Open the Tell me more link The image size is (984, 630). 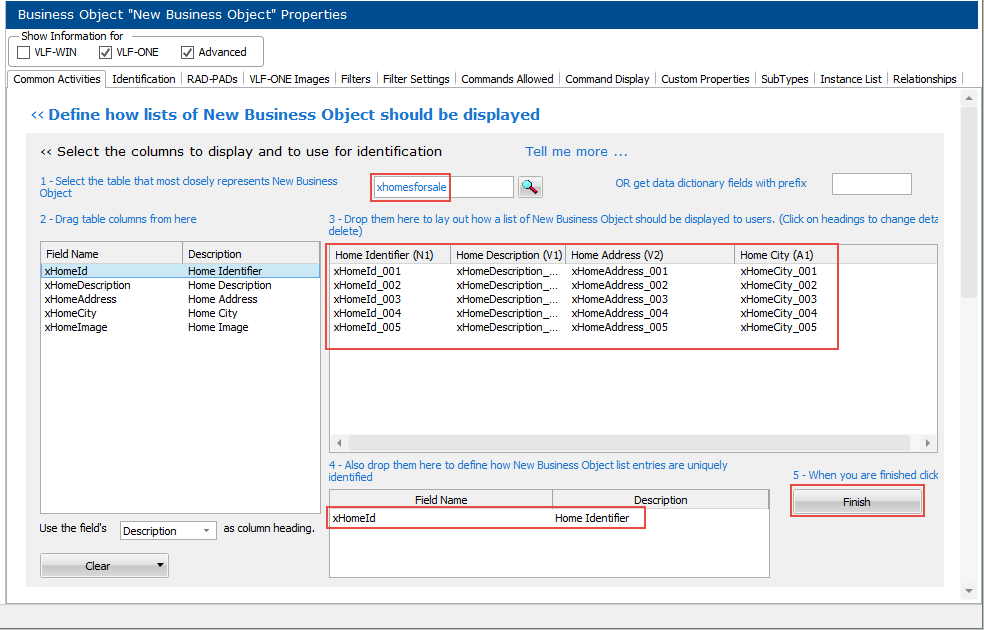(x=576, y=152)
